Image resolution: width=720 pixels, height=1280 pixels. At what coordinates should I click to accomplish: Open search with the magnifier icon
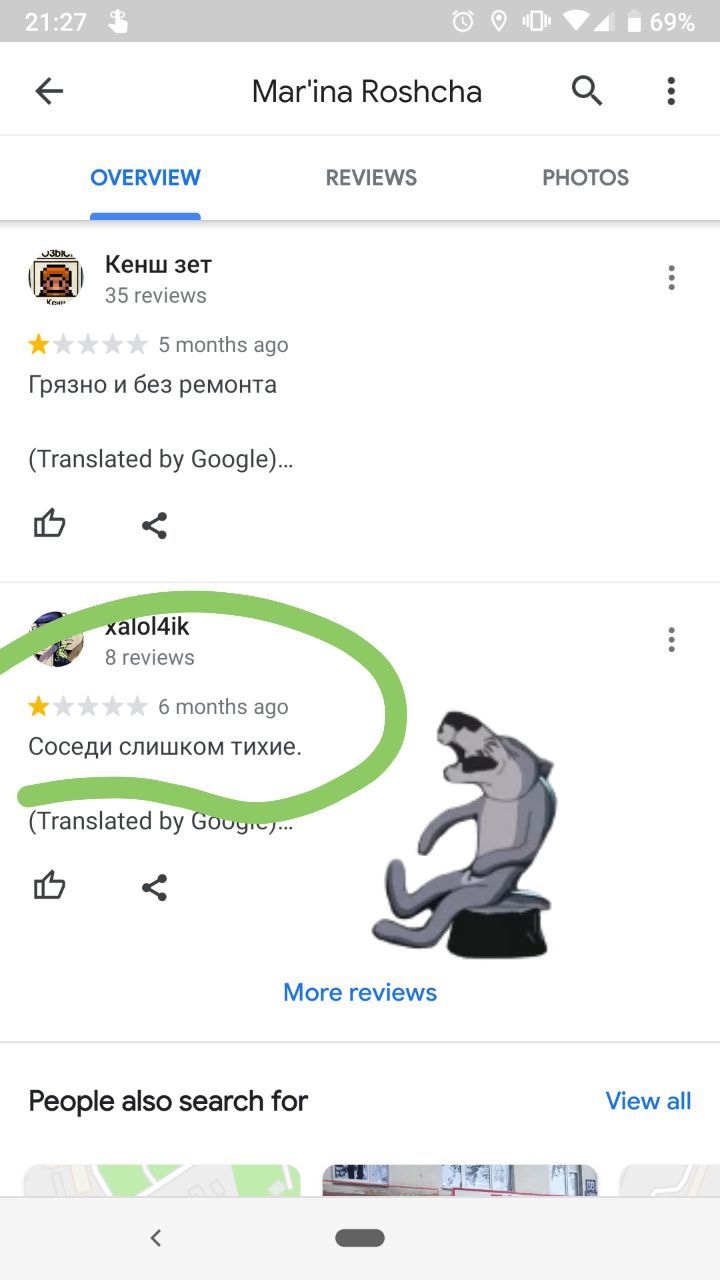point(587,91)
